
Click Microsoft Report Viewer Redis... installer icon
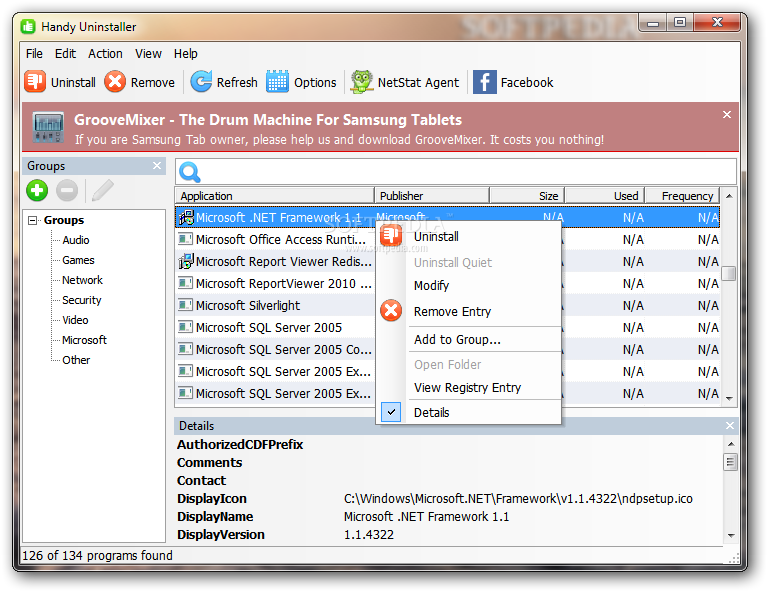tap(186, 261)
